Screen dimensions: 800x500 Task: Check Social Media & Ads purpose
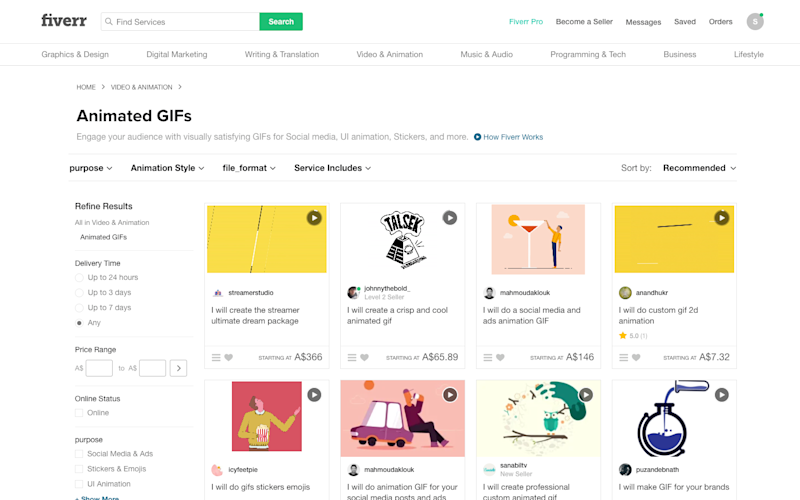pyautogui.click(x=79, y=454)
